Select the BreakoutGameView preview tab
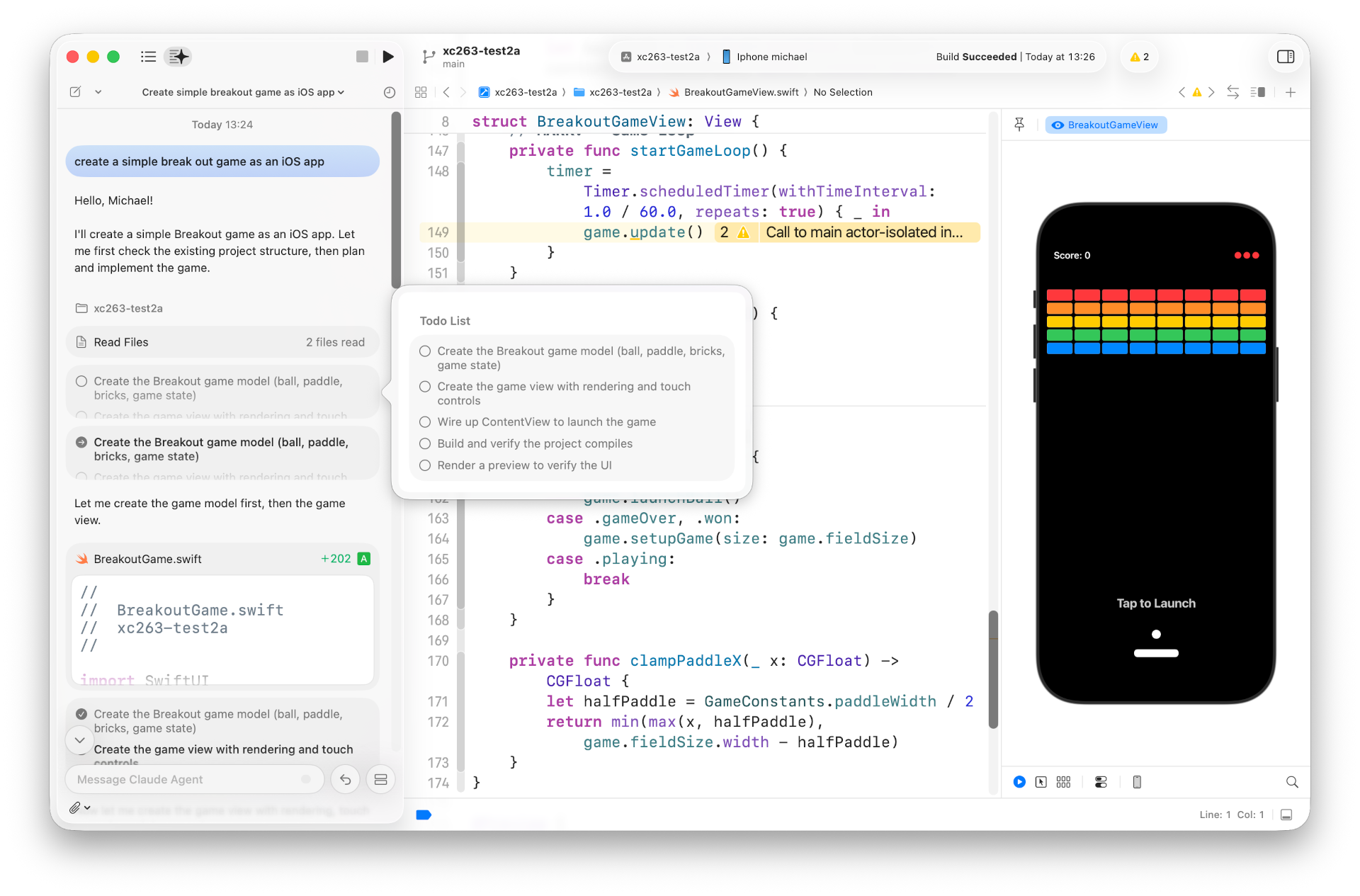Screen dimensions: 1360x896 click(1105, 125)
